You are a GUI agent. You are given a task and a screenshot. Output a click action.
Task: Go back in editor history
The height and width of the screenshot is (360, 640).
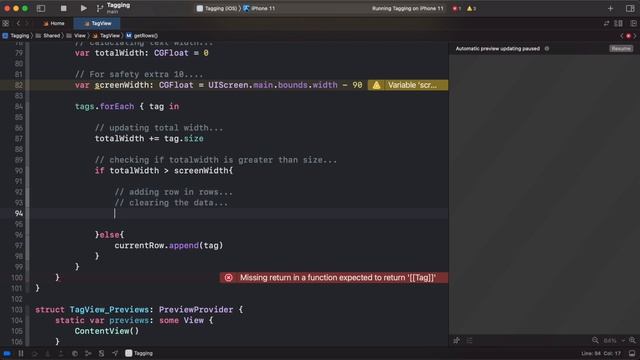[x=18, y=23]
